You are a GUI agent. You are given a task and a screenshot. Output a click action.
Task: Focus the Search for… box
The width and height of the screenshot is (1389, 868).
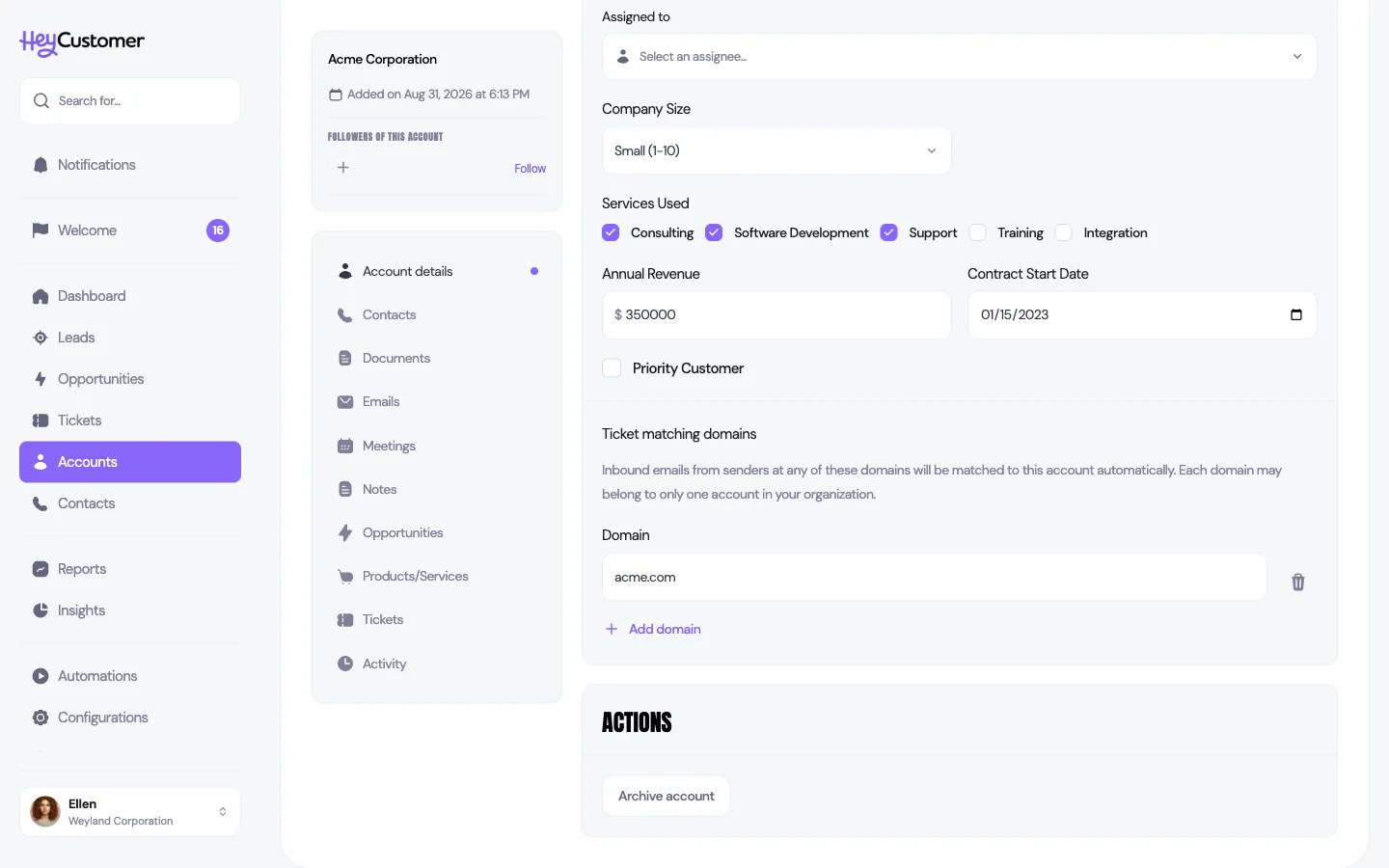tap(130, 100)
